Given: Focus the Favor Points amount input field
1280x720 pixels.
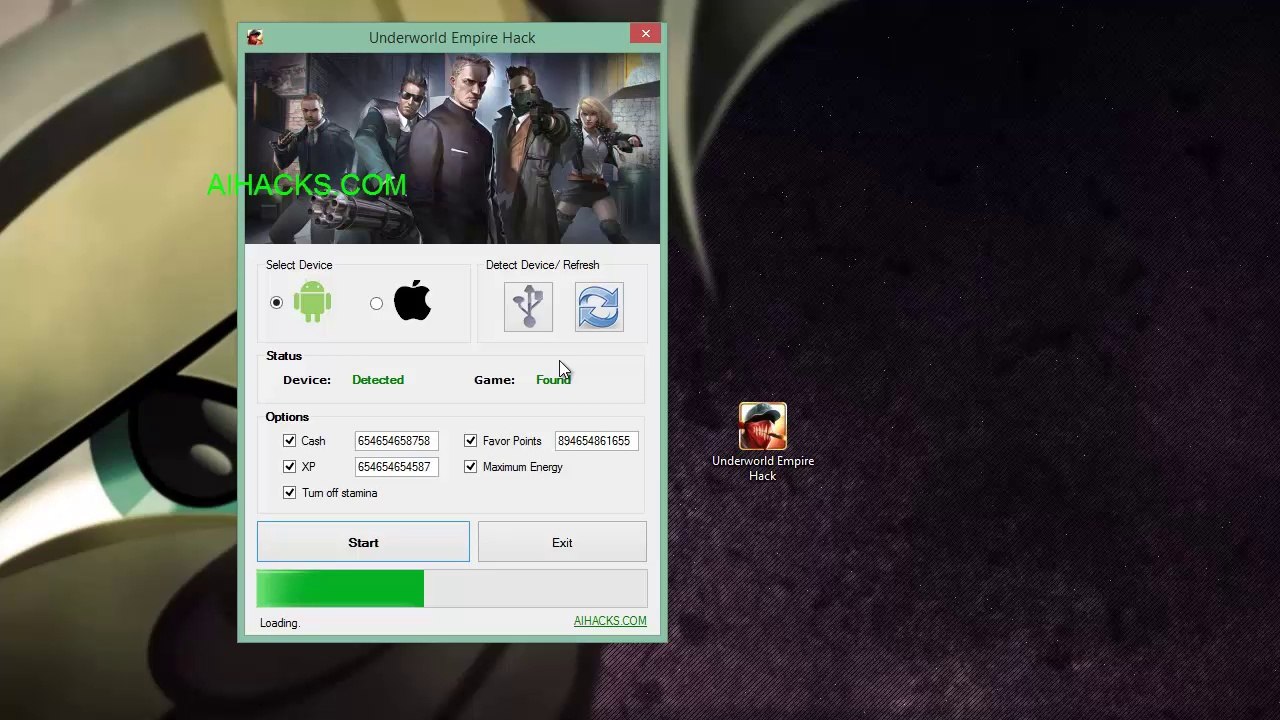Looking at the screenshot, I should tap(596, 441).
